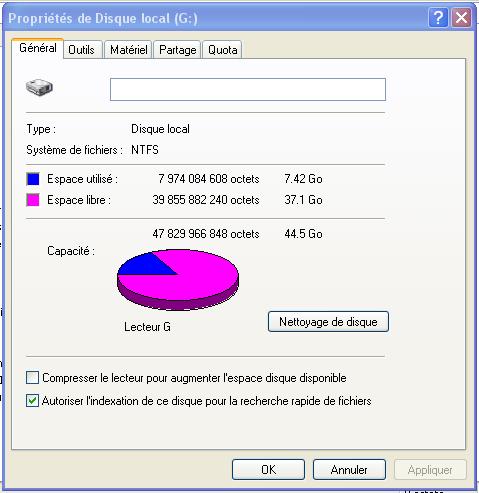Click the dialog title bar text

(103, 18)
